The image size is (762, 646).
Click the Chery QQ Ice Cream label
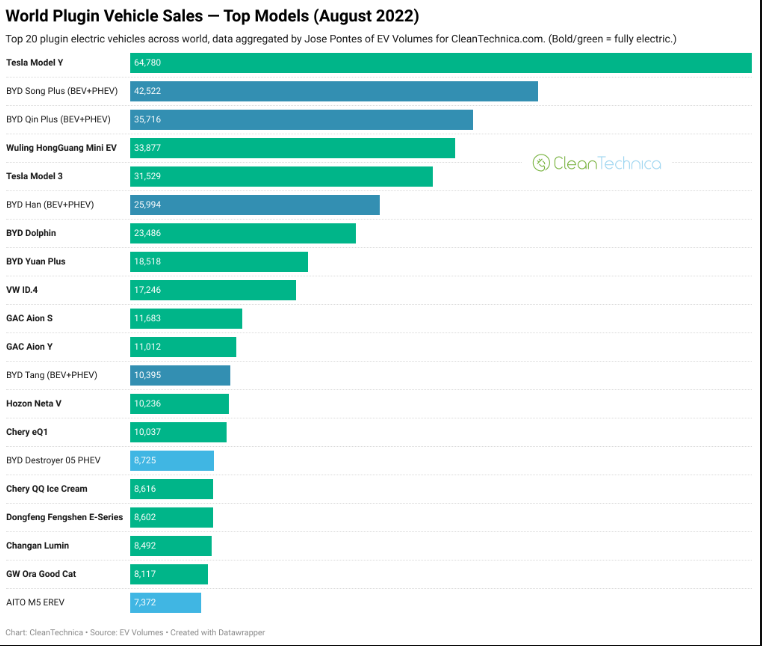click(x=47, y=489)
